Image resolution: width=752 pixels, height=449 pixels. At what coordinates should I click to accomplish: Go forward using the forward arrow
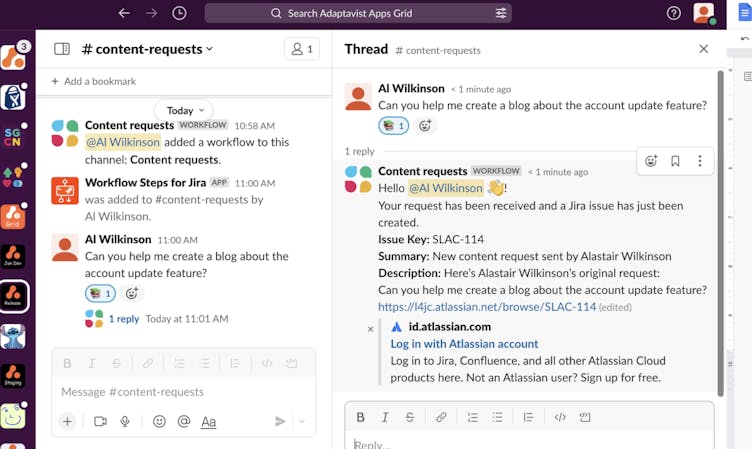click(x=152, y=13)
